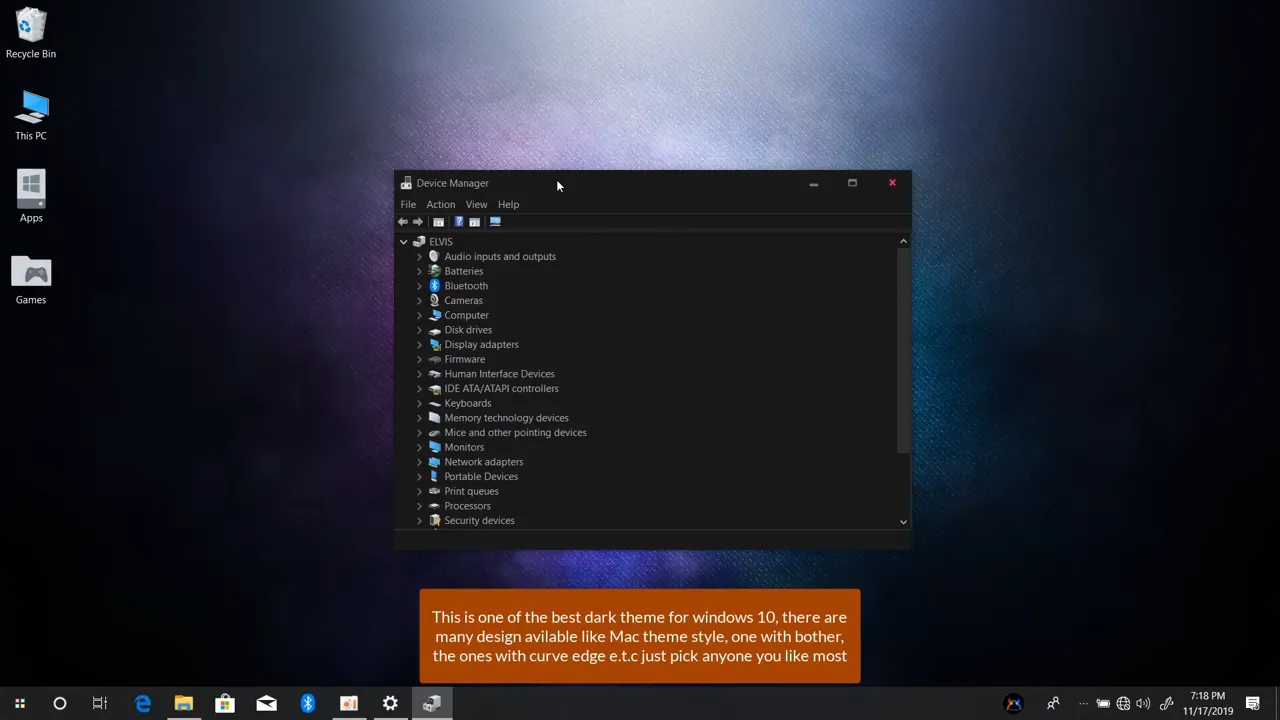Expand the Display adapters arrow

419,345
